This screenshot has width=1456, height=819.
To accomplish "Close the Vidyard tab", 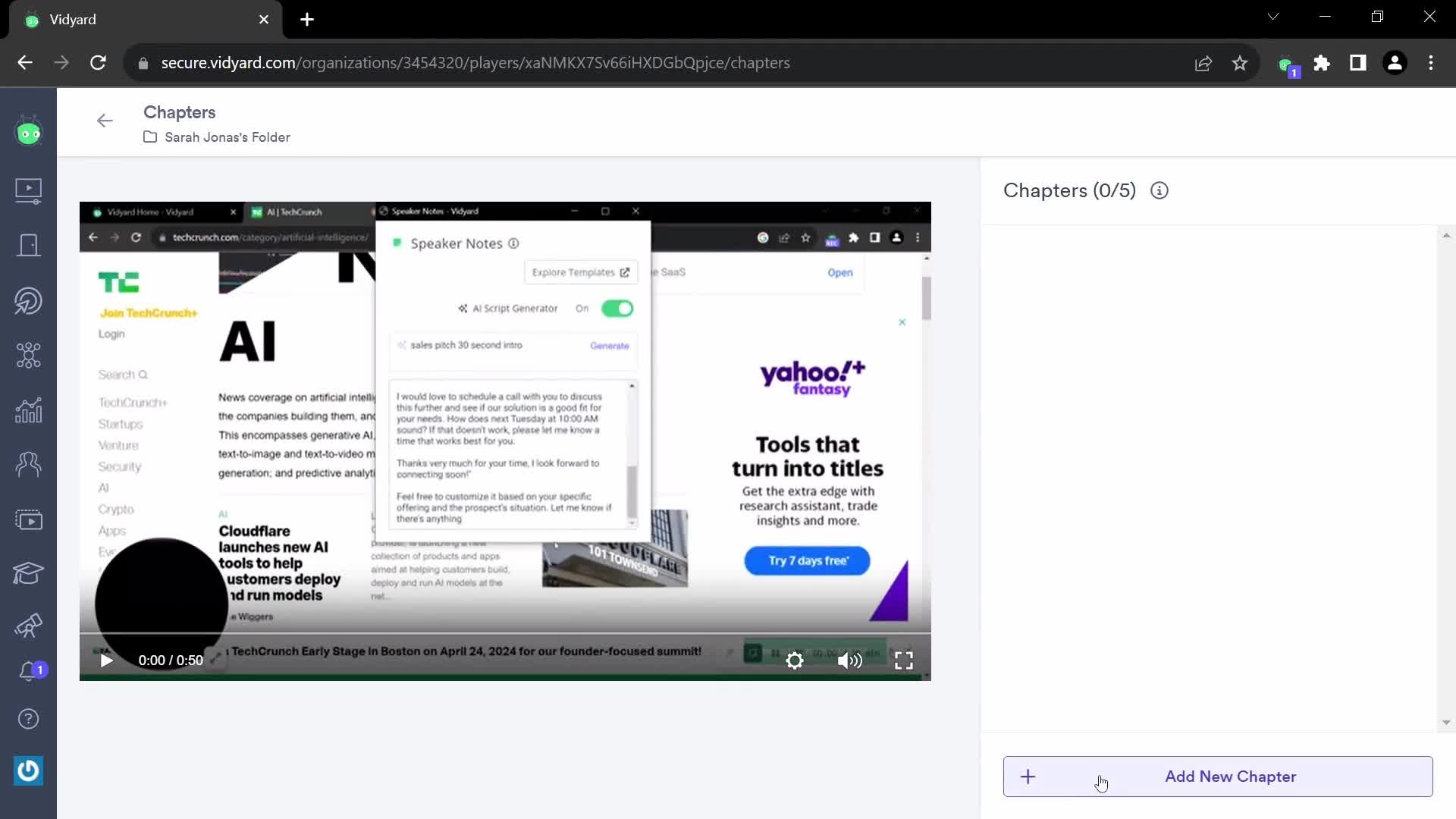I will pos(264,20).
